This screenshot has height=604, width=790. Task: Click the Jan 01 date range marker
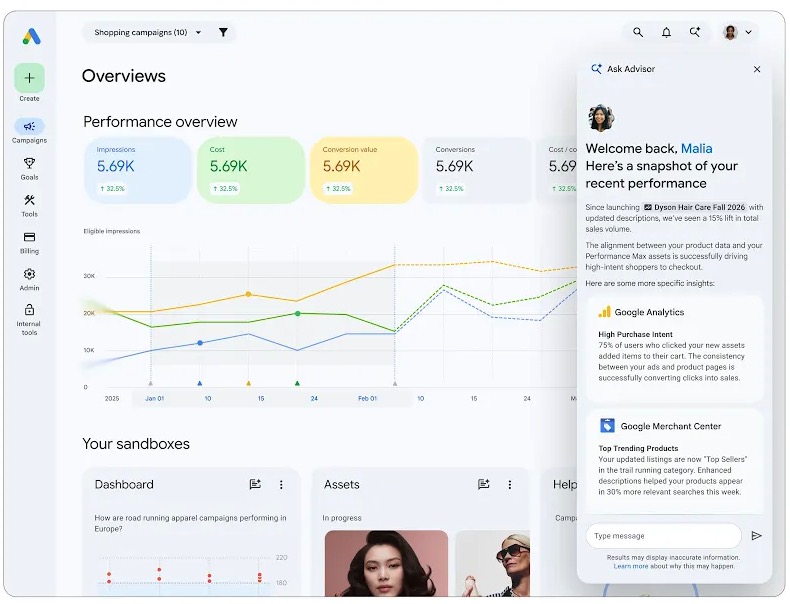click(155, 398)
